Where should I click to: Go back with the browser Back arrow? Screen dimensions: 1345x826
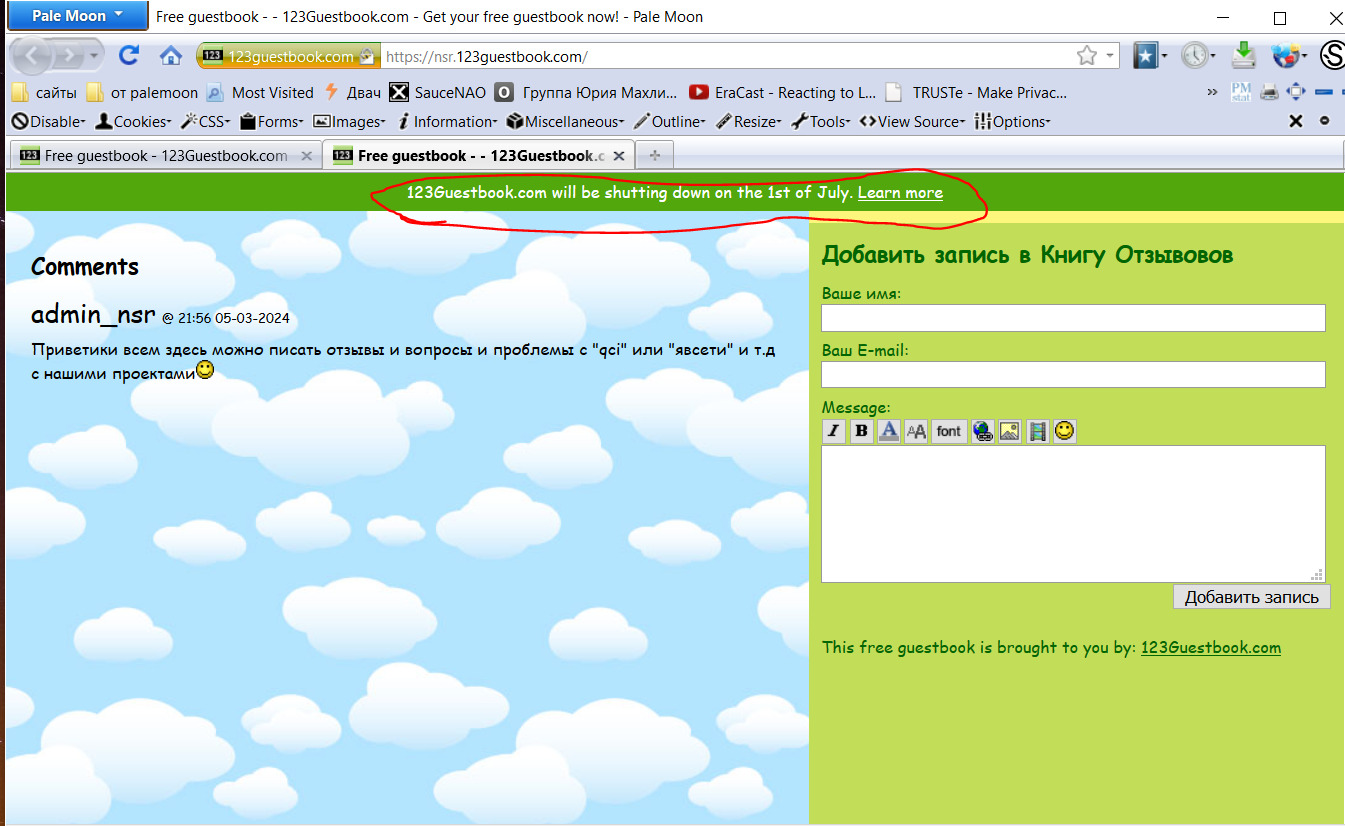pos(33,56)
